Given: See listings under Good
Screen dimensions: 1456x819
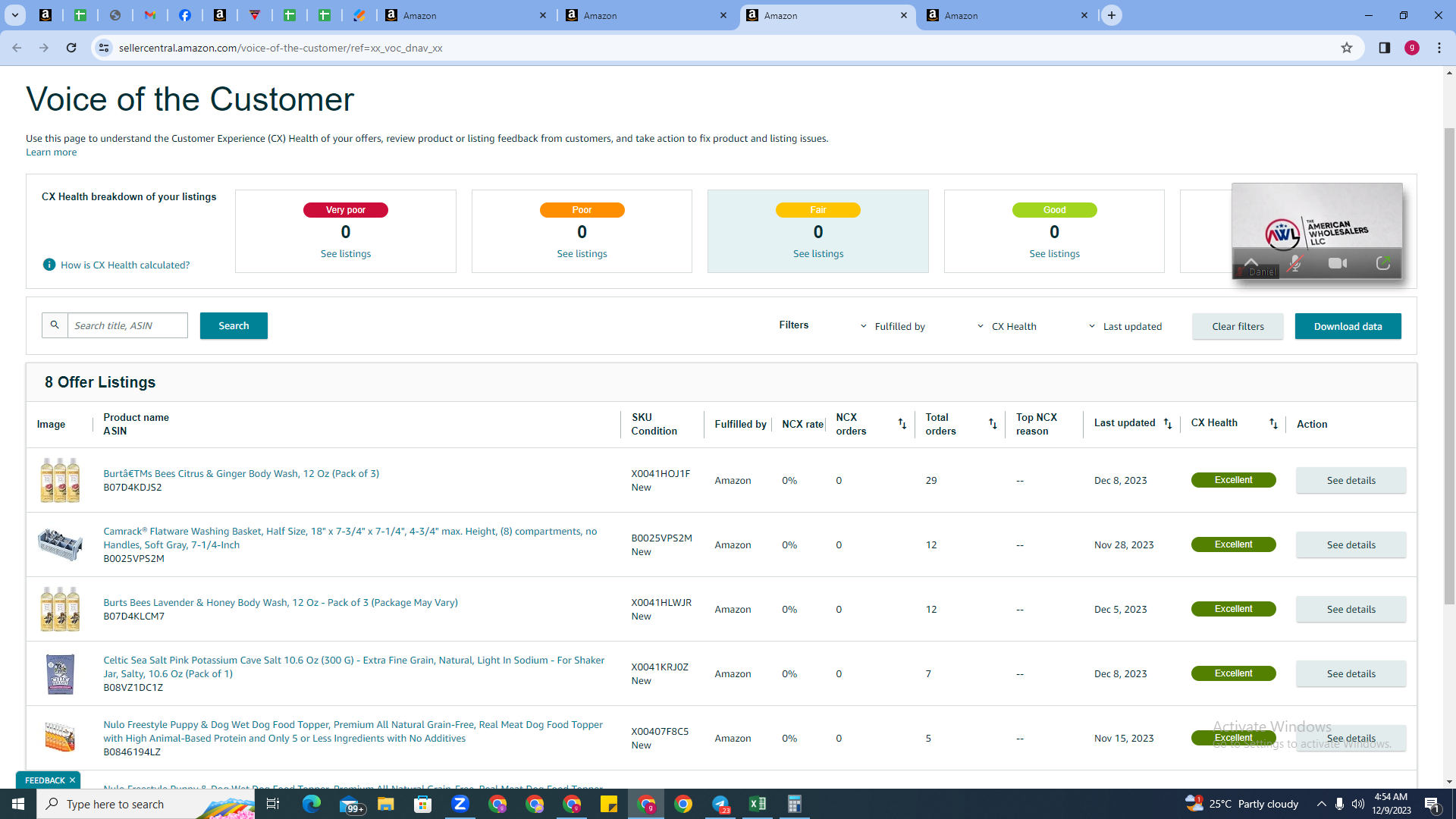Looking at the screenshot, I should (1054, 253).
